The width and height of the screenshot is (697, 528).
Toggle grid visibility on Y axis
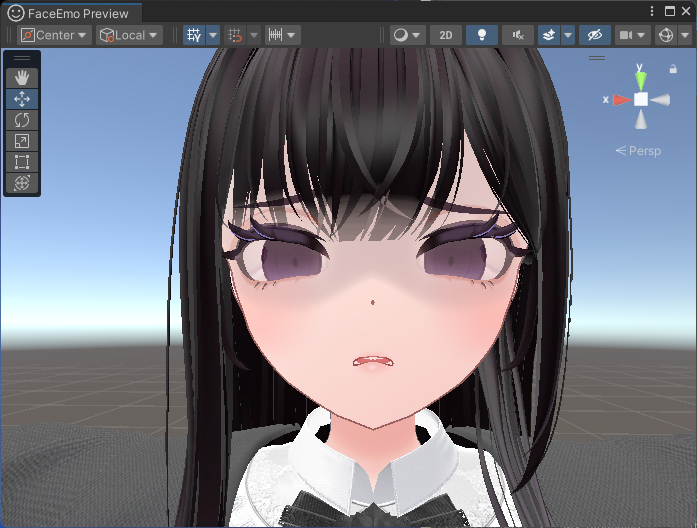click(x=194, y=35)
